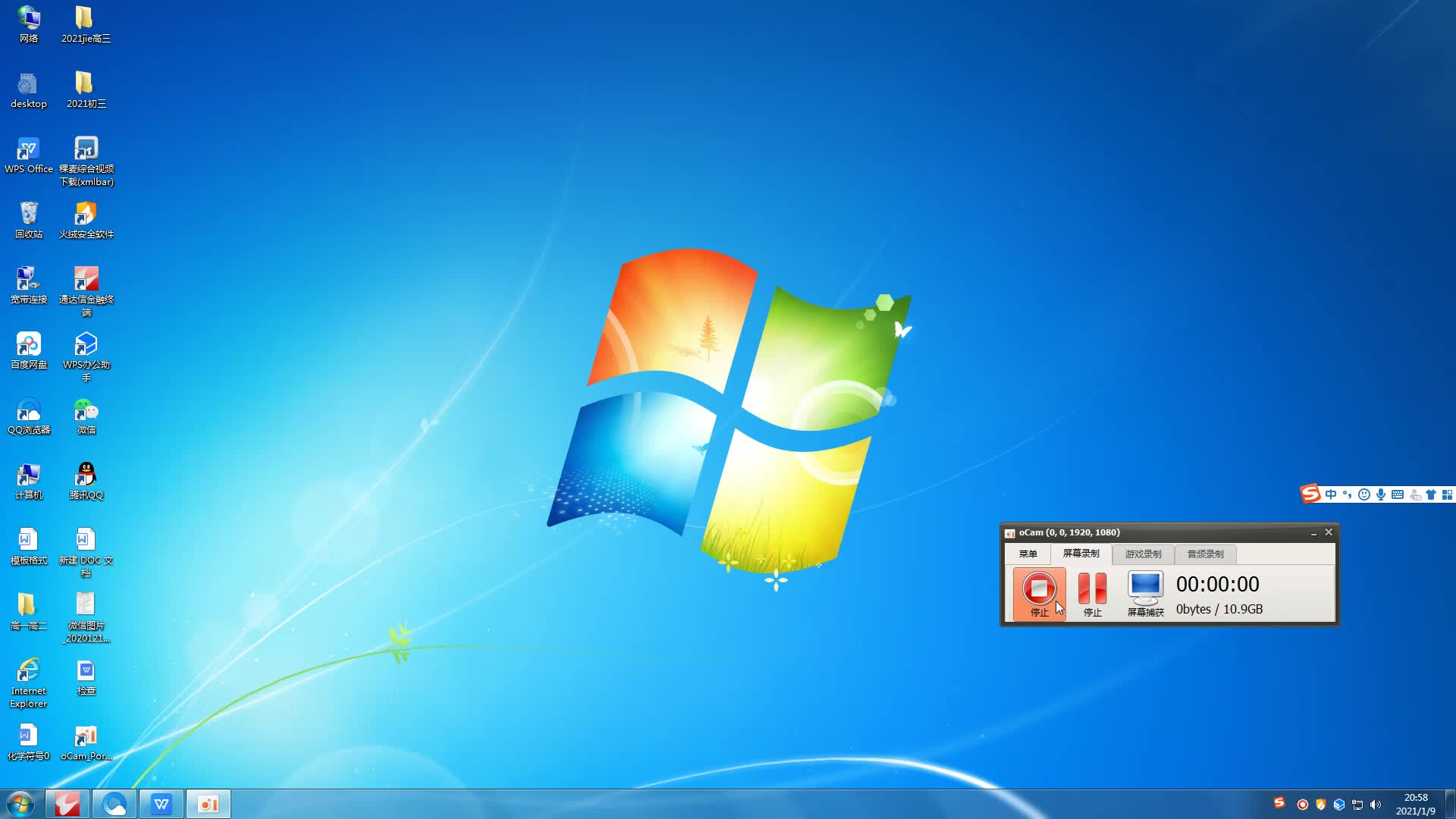Select the 火绒安全软件 desktop shortcut
Image resolution: width=1456 pixels, height=819 pixels.
[x=86, y=221]
